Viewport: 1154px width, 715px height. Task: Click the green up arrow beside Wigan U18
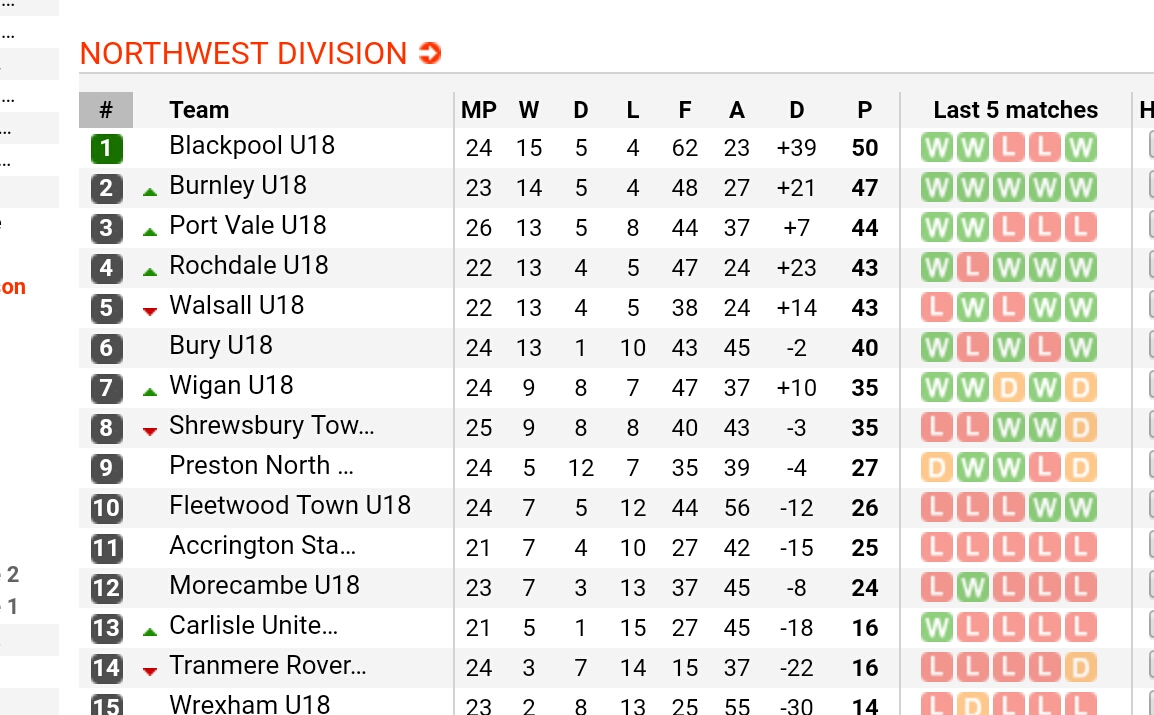pyautogui.click(x=150, y=392)
